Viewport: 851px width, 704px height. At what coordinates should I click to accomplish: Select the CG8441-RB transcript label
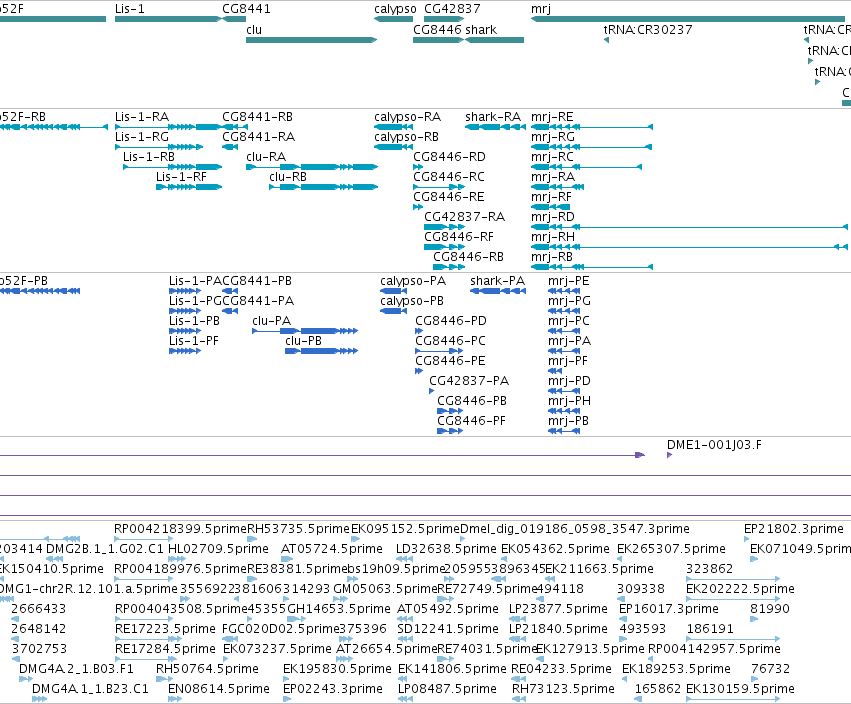257,117
